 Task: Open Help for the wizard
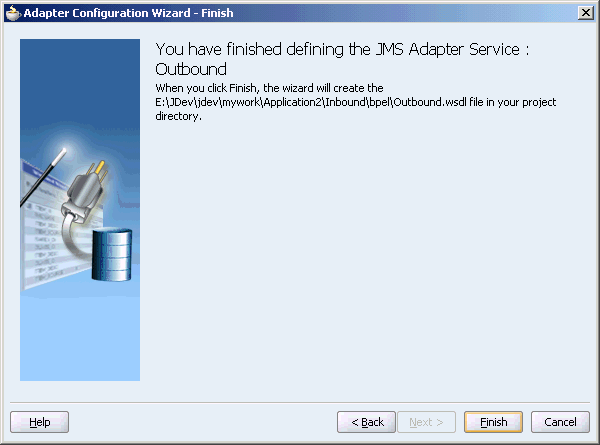pos(39,422)
